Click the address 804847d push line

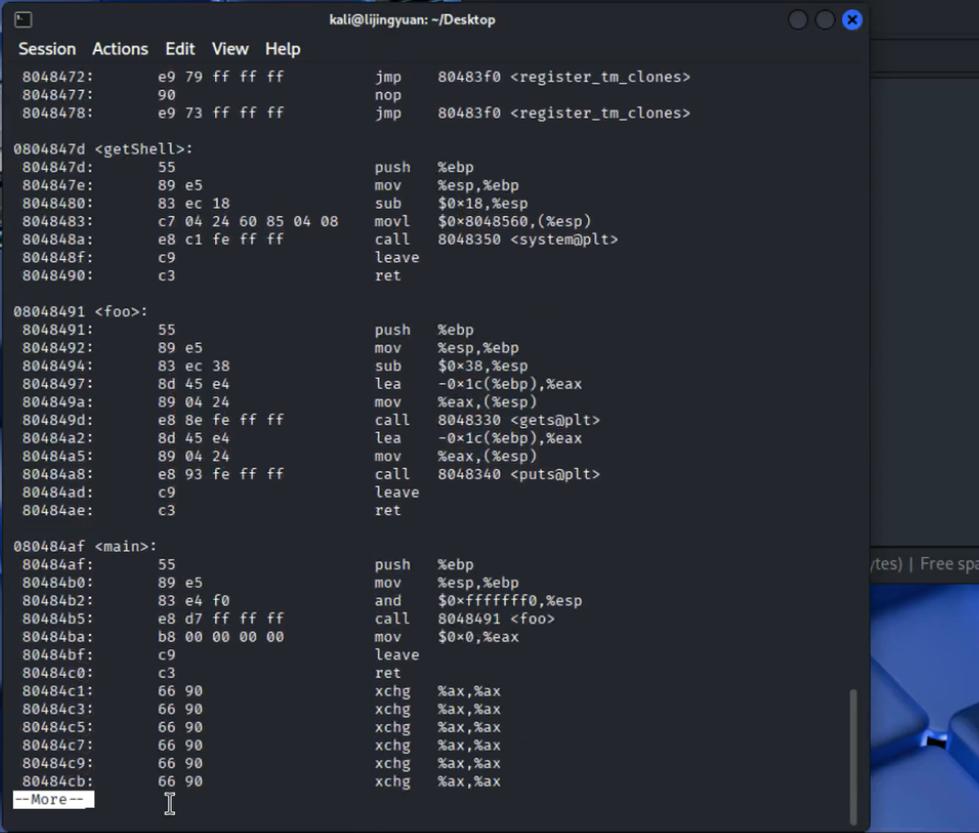coord(248,167)
